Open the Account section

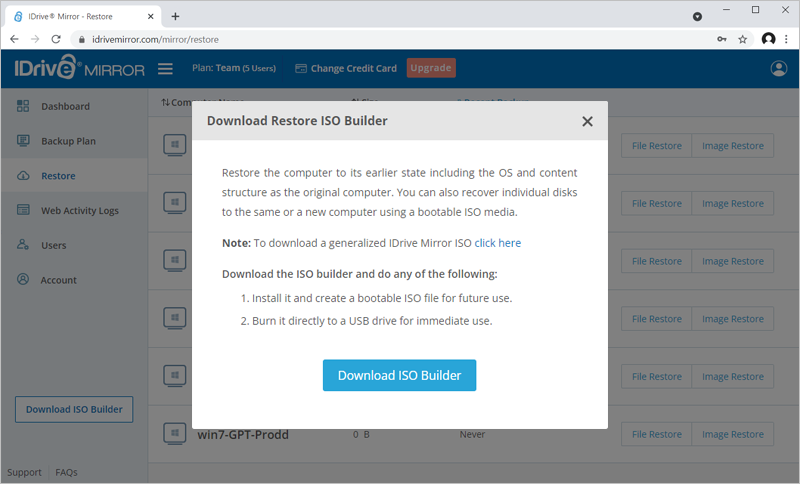tap(58, 280)
